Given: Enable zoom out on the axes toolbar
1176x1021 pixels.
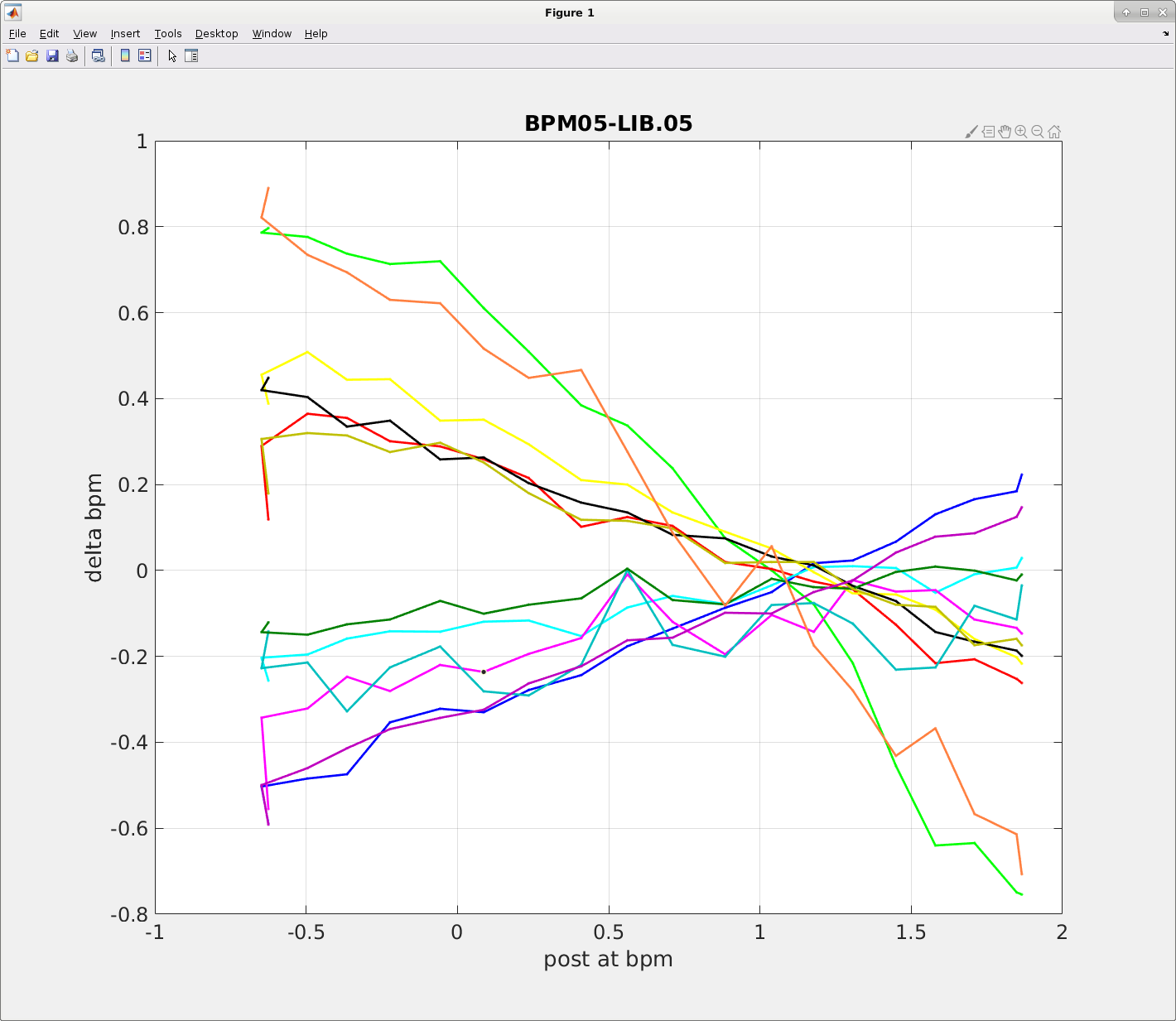Looking at the screenshot, I should pos(1038,132).
